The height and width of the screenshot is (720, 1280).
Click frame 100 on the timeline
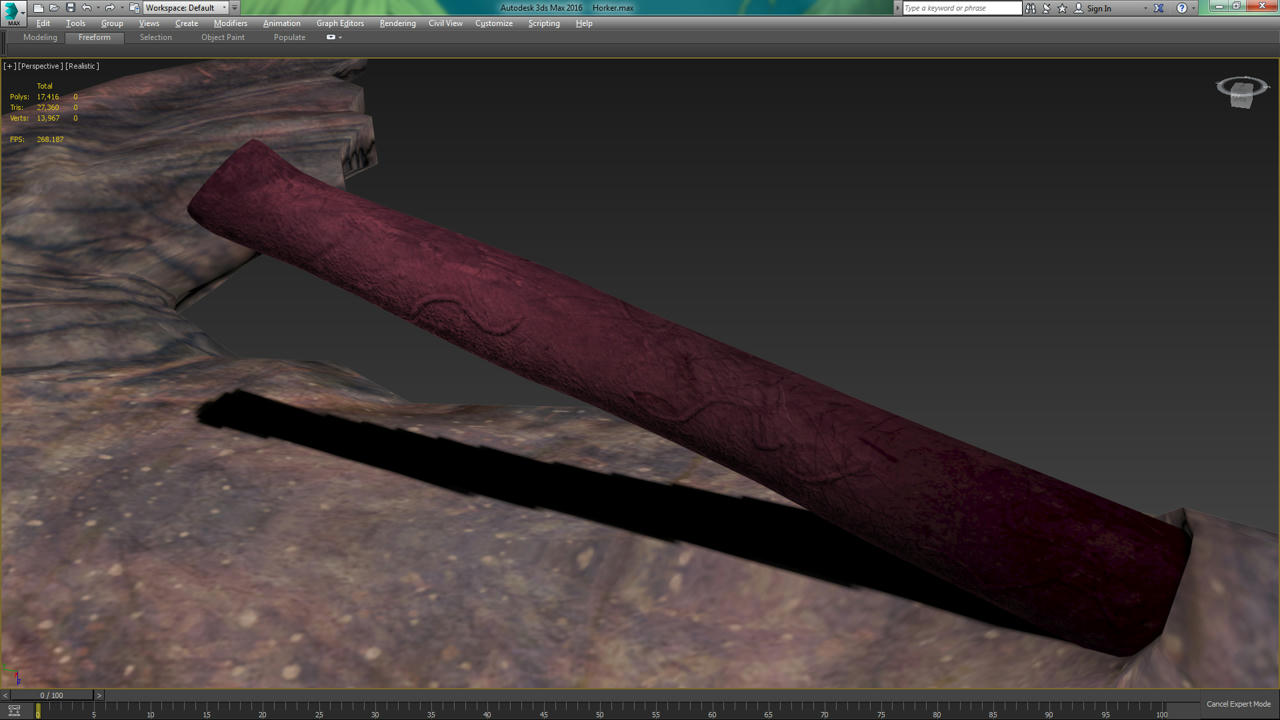click(1162, 714)
